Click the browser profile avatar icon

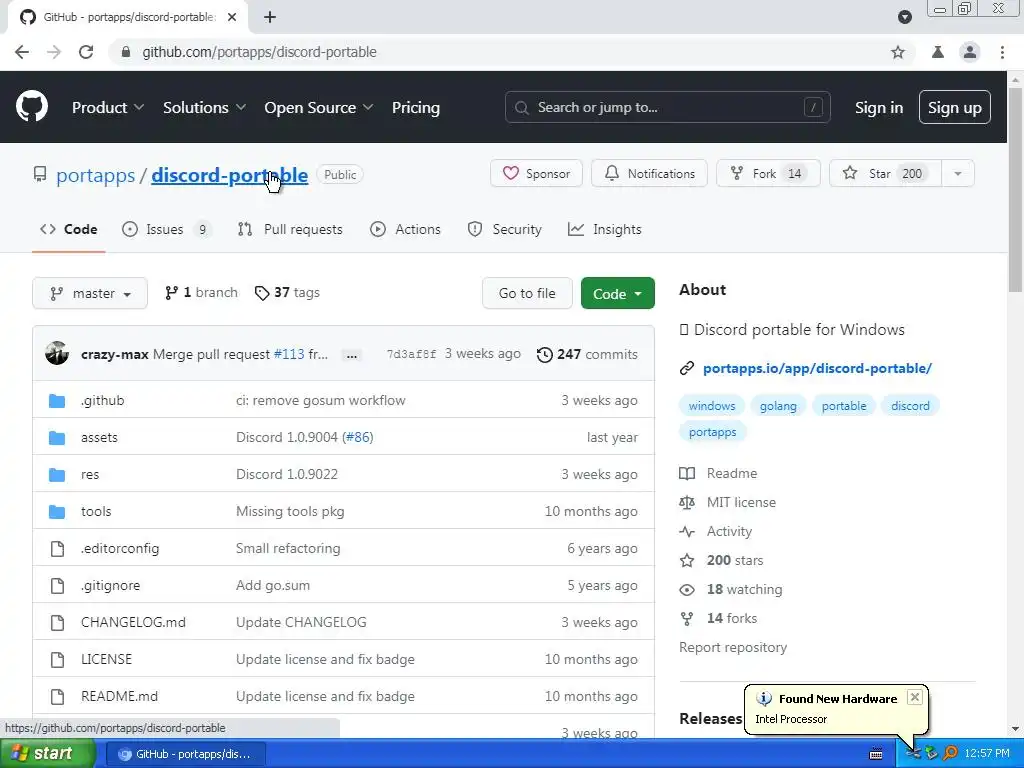(x=970, y=52)
